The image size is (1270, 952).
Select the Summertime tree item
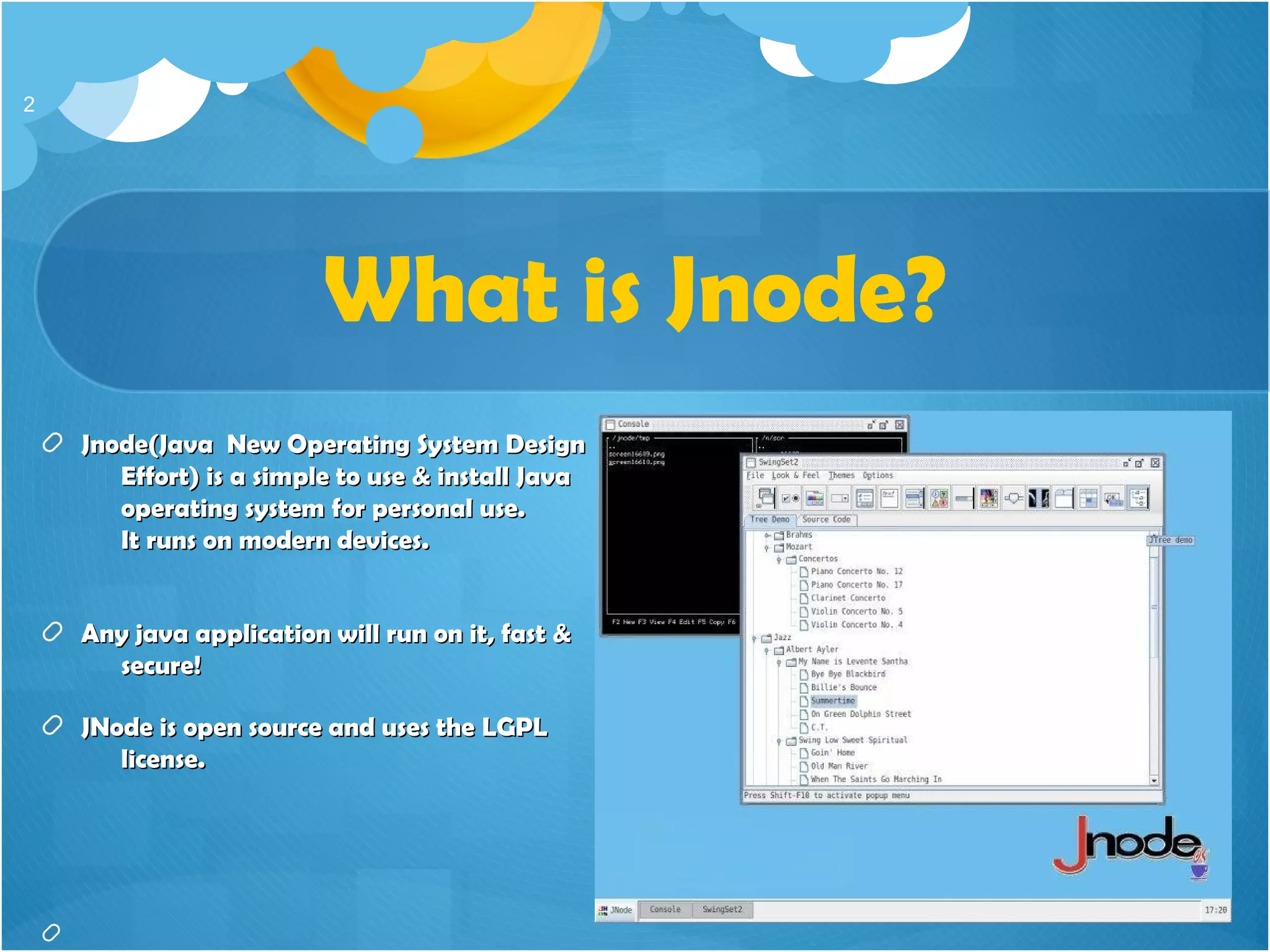click(833, 701)
